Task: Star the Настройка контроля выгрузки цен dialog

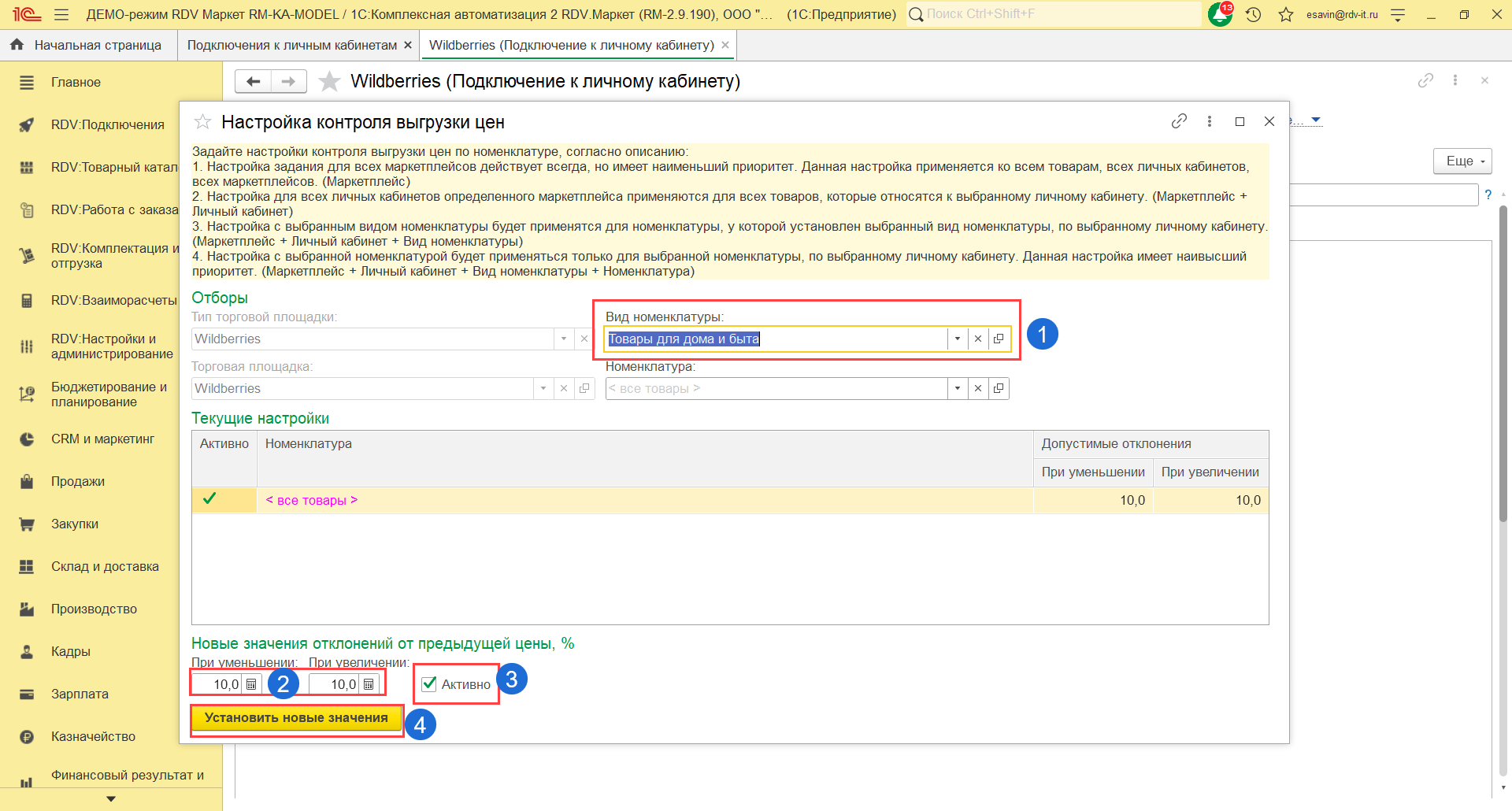Action: (x=203, y=122)
